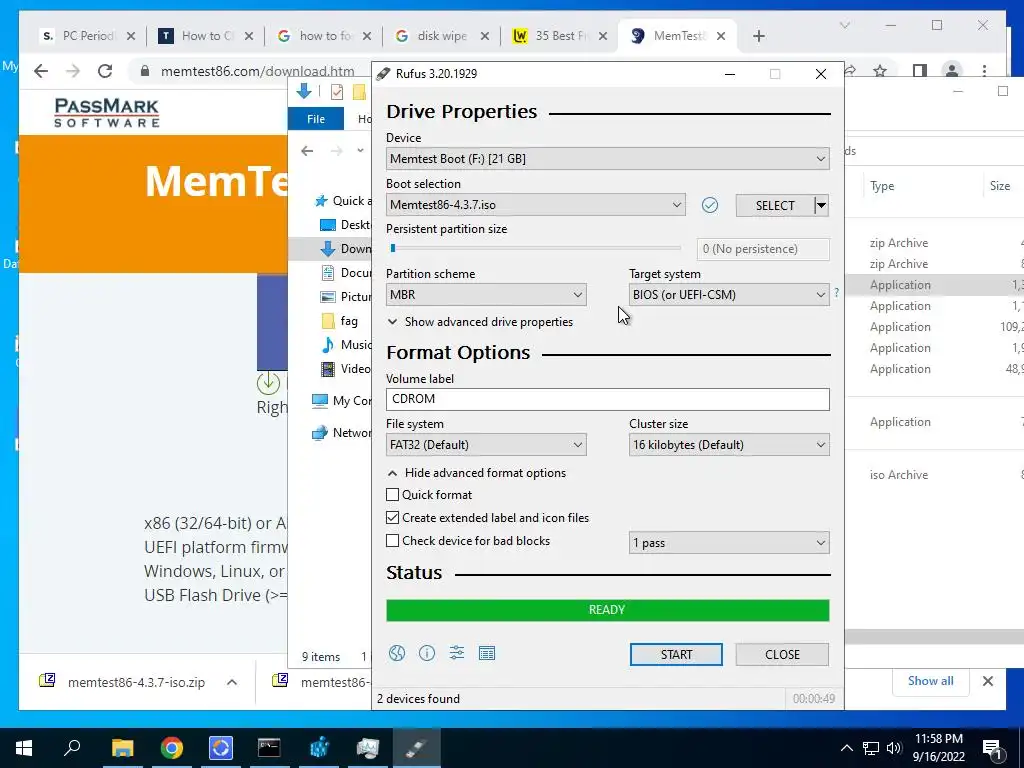Open options arrow for memtest86-4.3.7-iso.zip download

click(x=232, y=682)
